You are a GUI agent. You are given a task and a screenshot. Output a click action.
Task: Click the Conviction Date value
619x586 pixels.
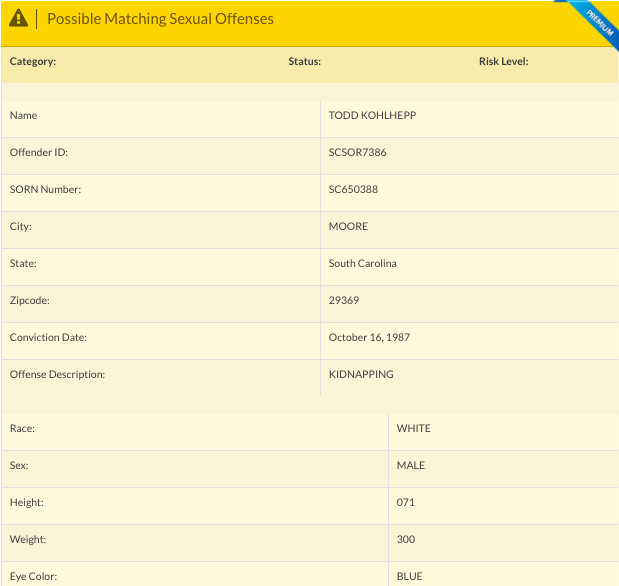(369, 337)
